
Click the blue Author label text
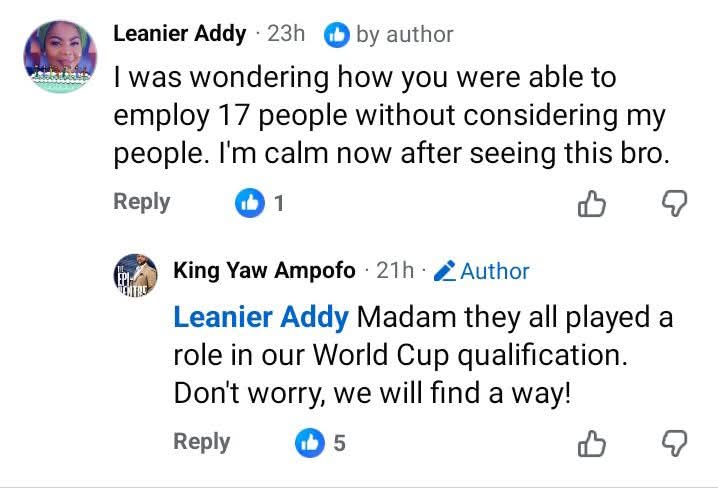pyautogui.click(x=494, y=271)
